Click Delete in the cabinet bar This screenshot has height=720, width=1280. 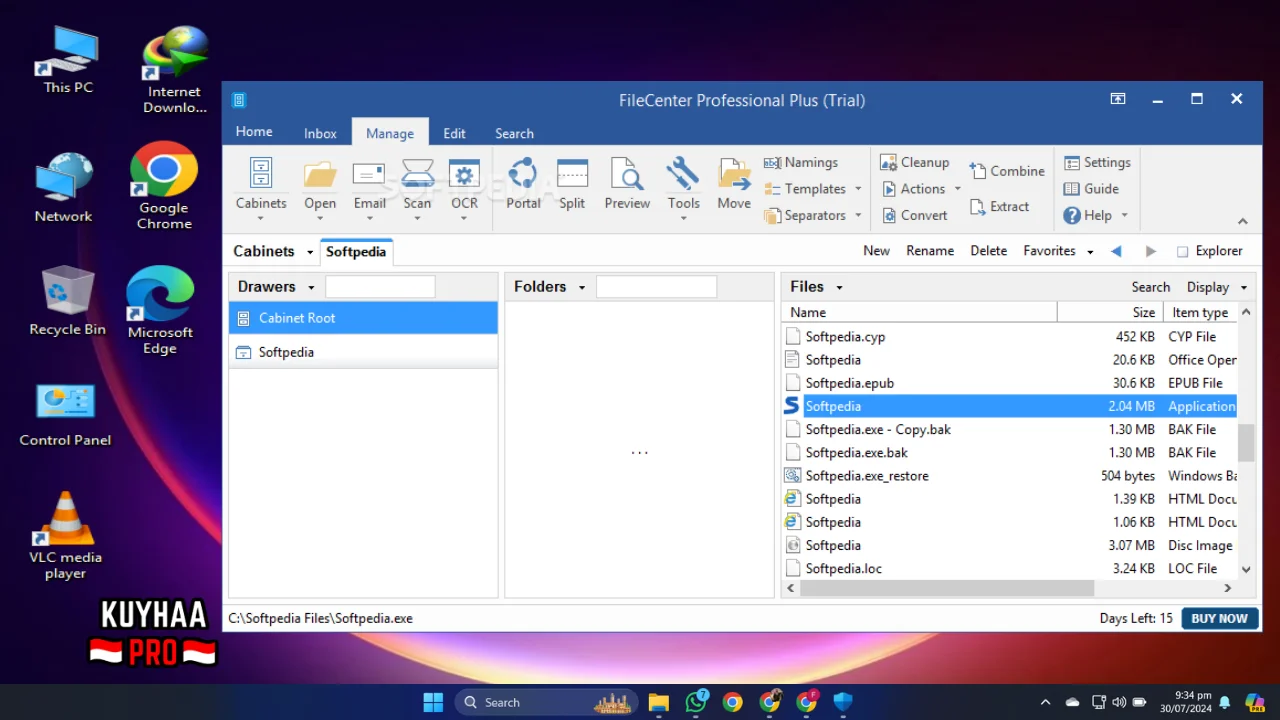coord(988,251)
